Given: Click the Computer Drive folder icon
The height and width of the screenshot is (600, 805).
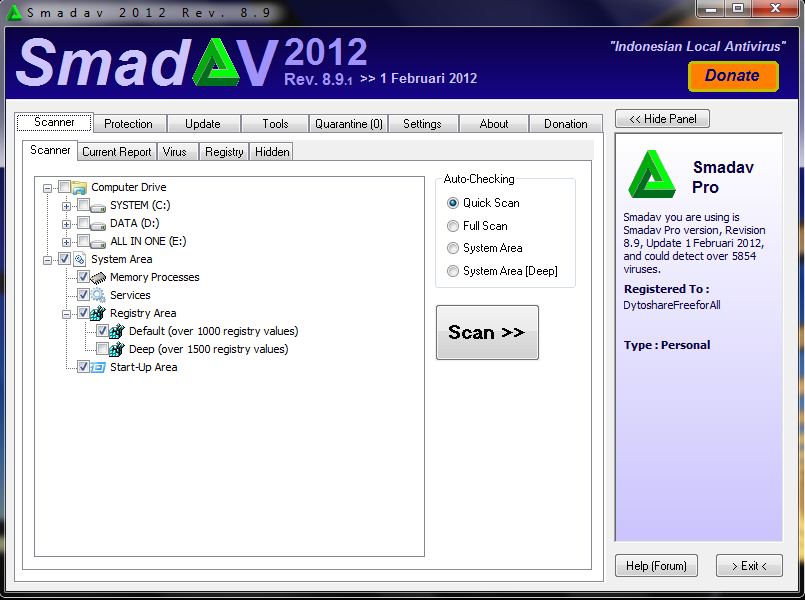Looking at the screenshot, I should coord(80,188).
